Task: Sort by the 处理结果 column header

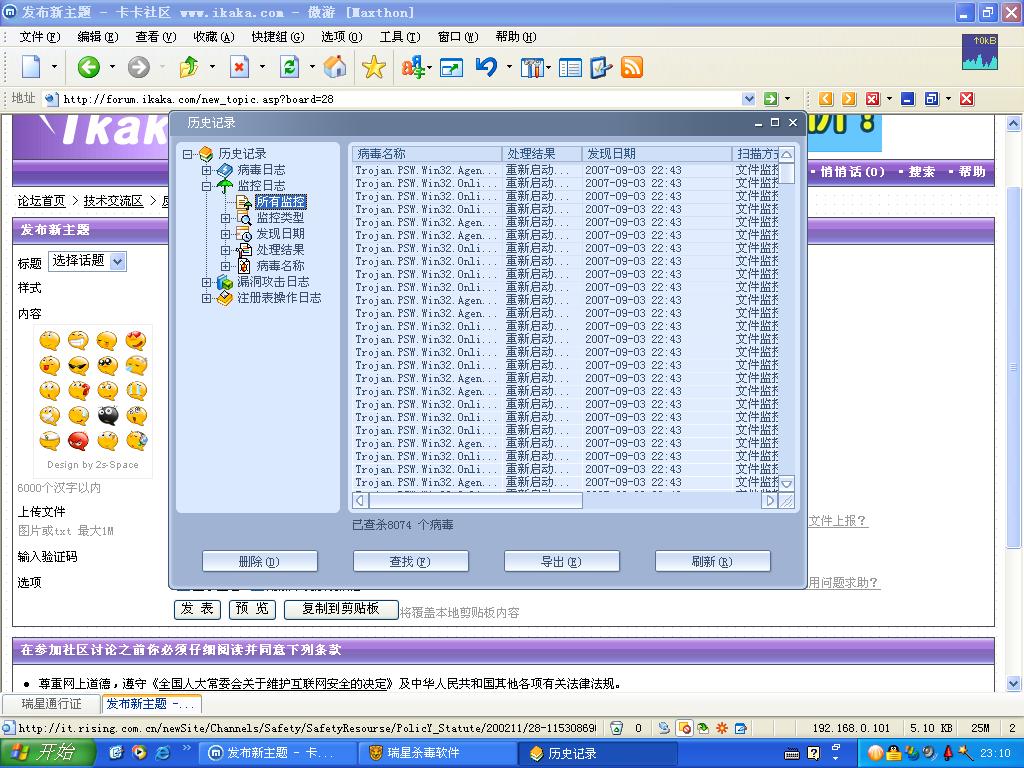Action: (x=541, y=154)
